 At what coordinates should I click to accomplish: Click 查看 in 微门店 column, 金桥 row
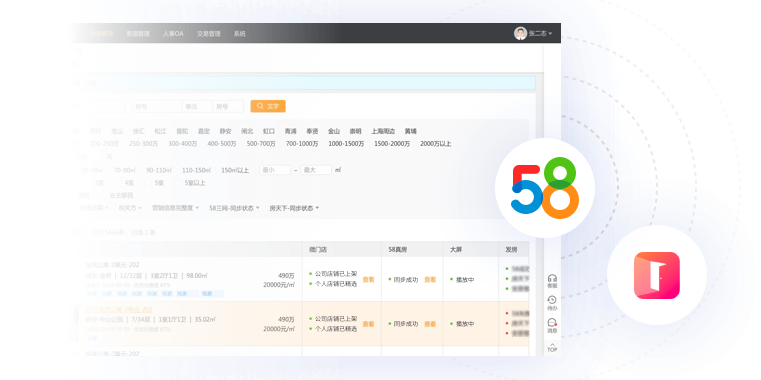368,280
